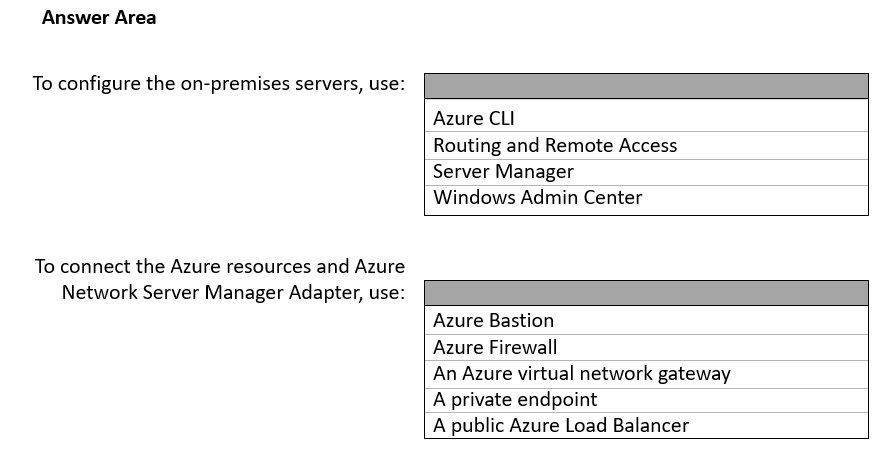The width and height of the screenshot is (888, 459).
Task: Click the 'To connect the Azure resources' line
Action: [220, 266]
